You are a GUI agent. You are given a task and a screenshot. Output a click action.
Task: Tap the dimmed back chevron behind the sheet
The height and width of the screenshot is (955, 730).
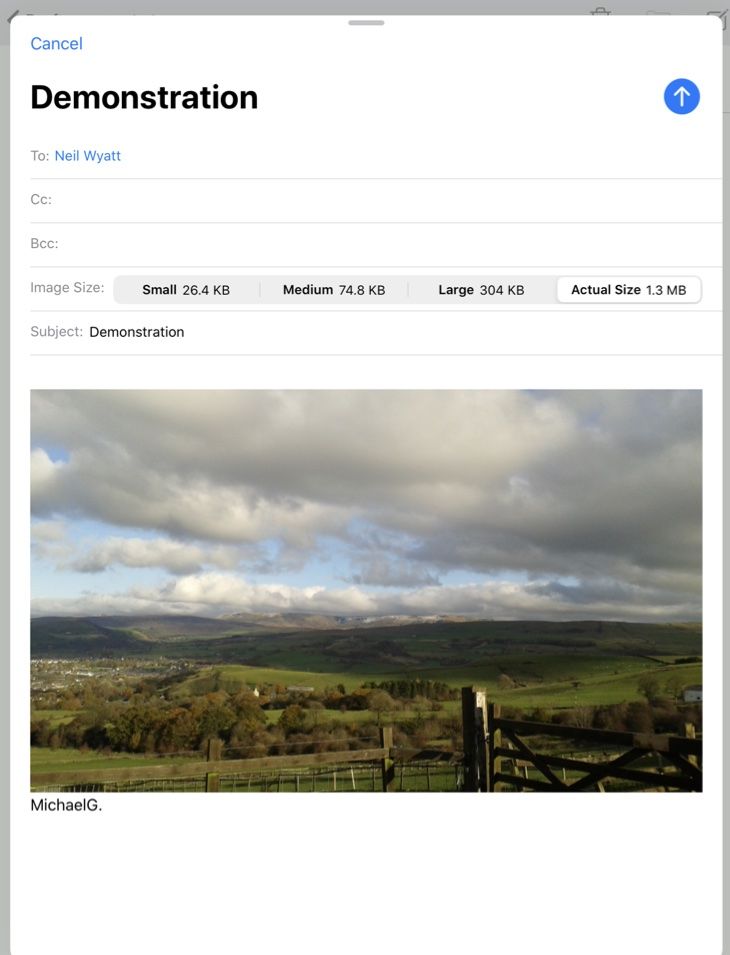point(13,16)
